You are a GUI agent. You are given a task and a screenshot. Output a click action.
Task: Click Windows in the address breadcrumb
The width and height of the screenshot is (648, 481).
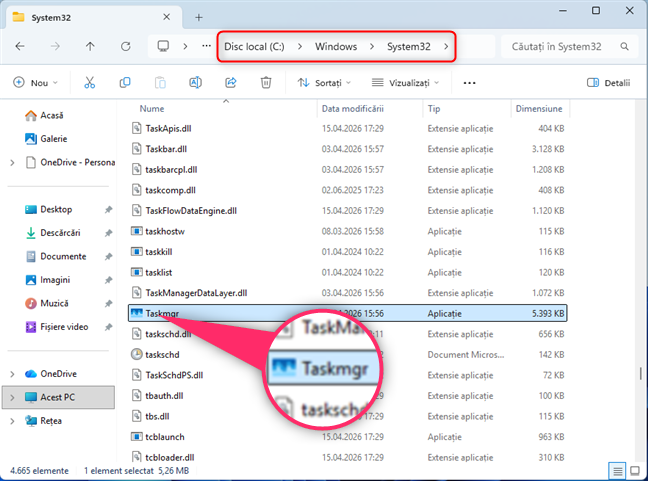[x=336, y=46]
